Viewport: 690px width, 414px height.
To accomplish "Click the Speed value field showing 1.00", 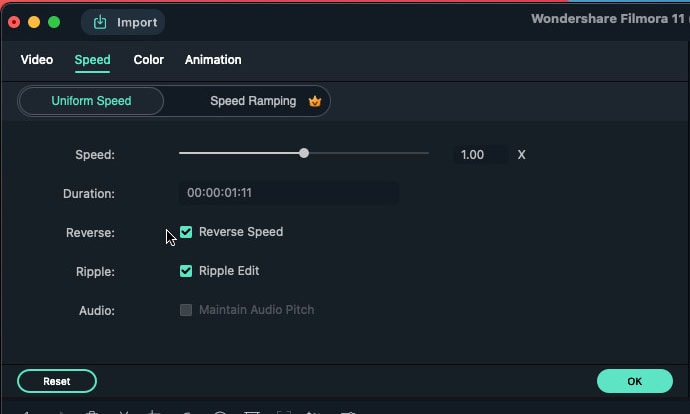I will tap(478, 155).
